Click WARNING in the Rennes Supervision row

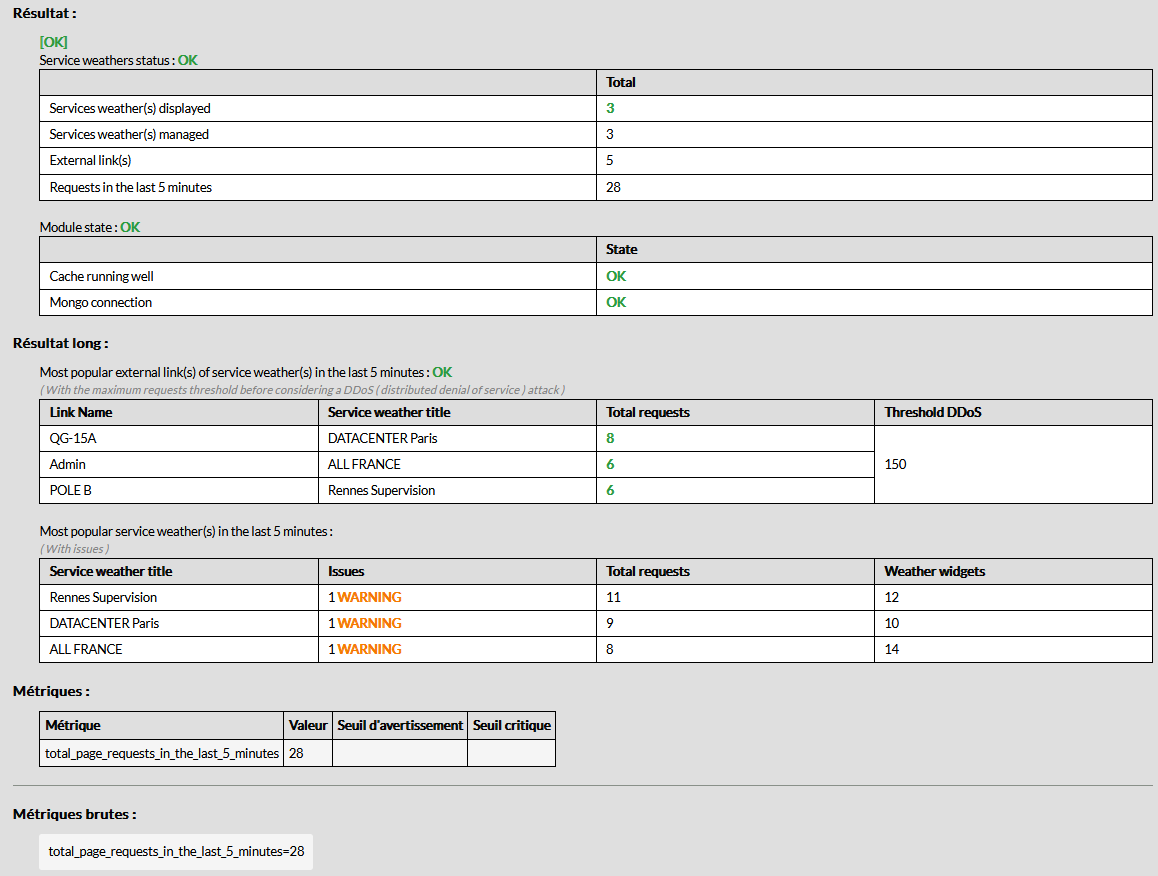[x=369, y=597]
